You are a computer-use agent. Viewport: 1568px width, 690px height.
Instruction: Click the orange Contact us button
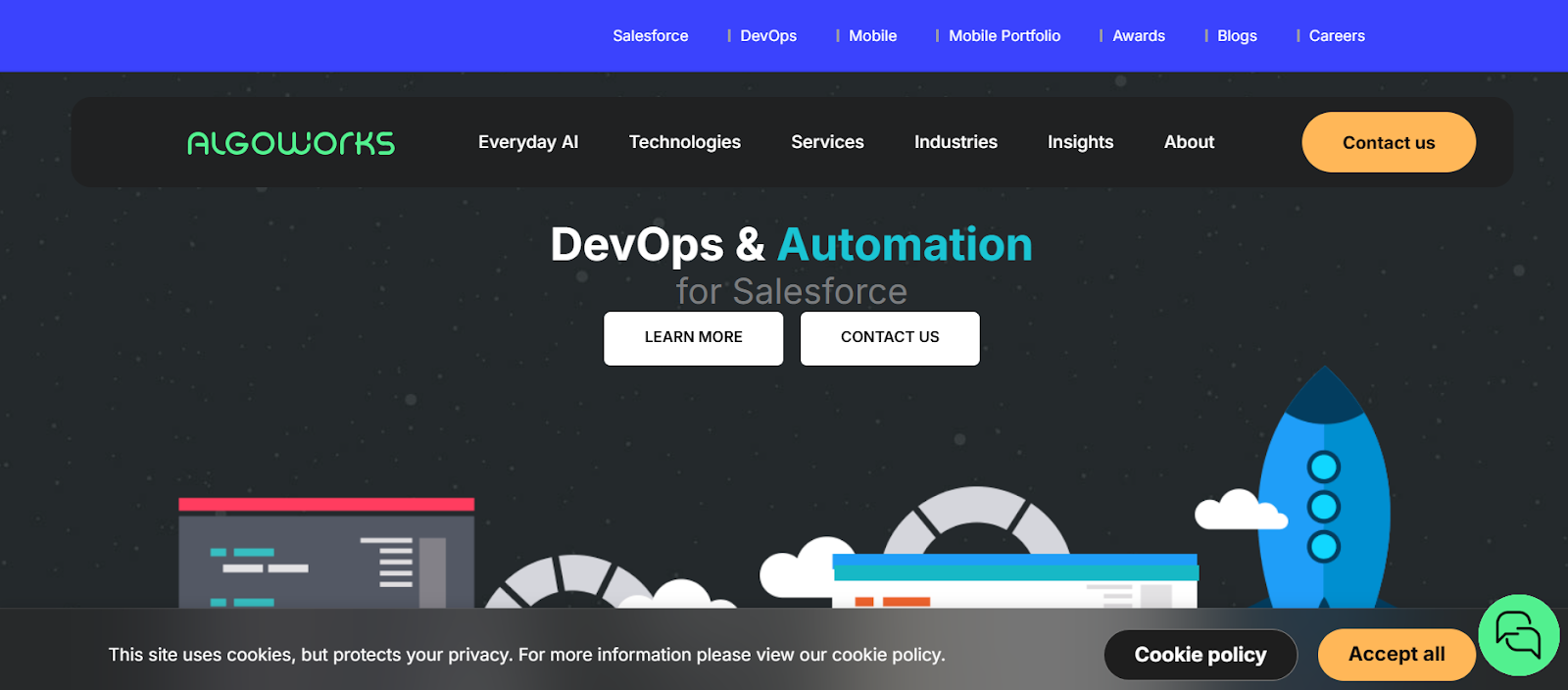click(1389, 142)
